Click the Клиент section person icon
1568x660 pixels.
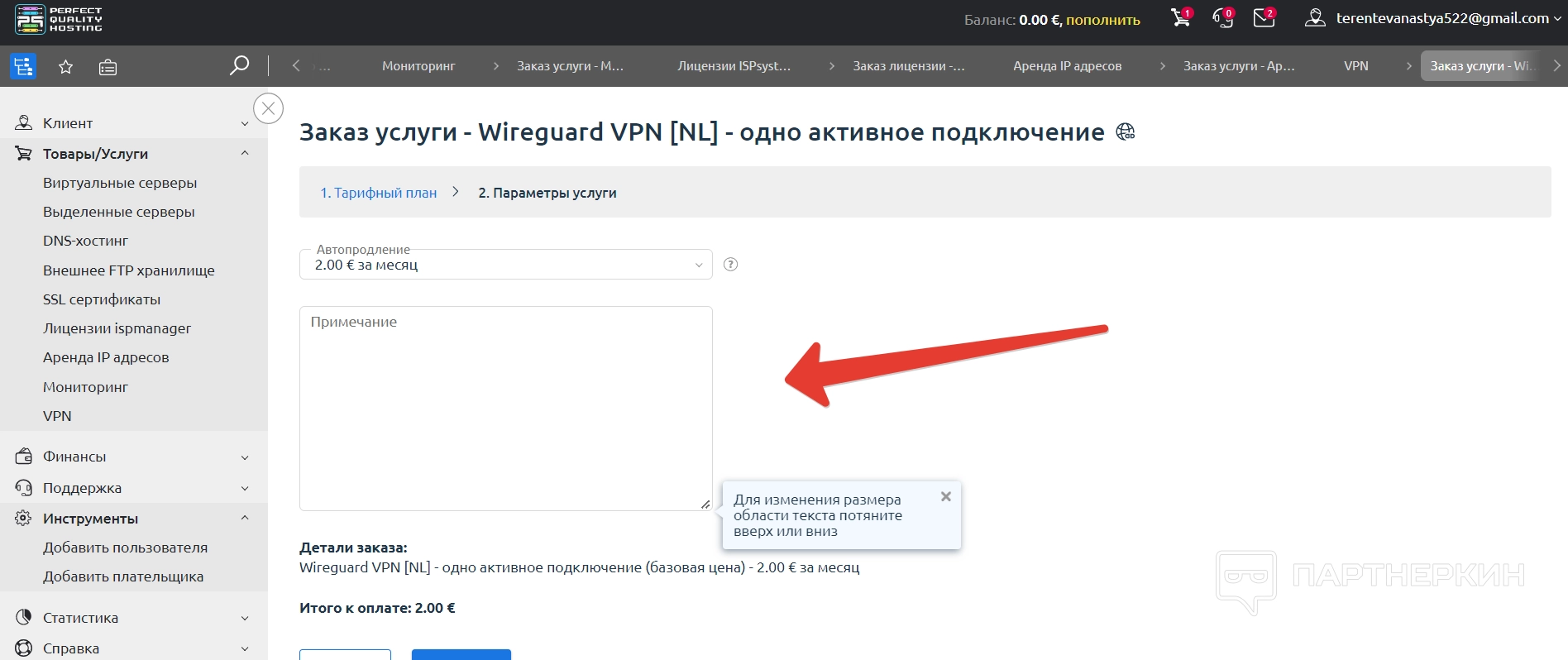point(24,123)
